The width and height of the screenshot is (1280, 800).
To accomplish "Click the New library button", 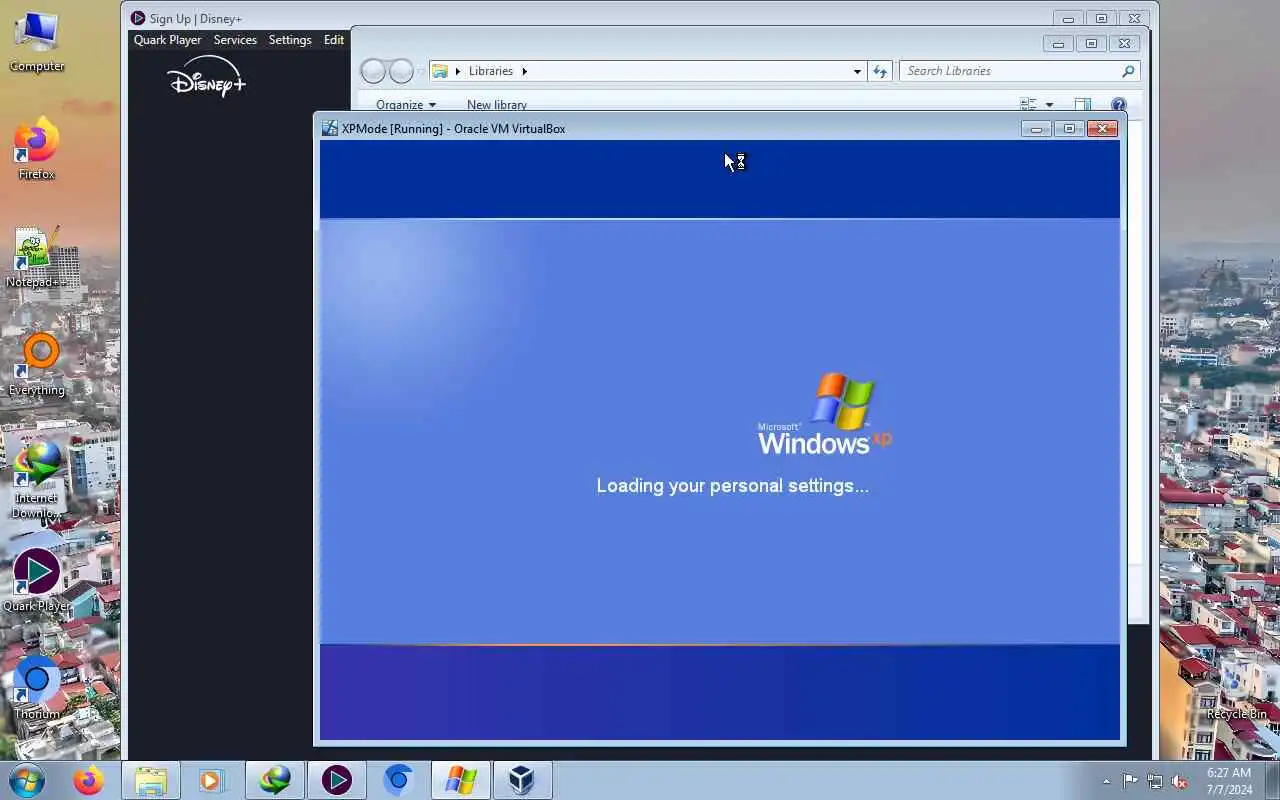I will 497,105.
